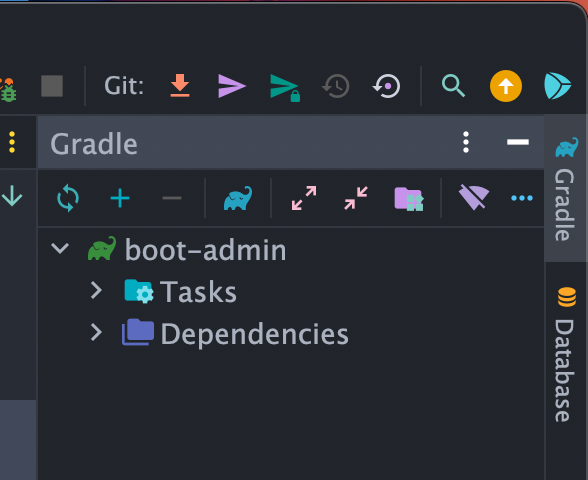Image resolution: width=588 pixels, height=480 pixels.
Task: Select the Tasks tree item
Action: 291,291
